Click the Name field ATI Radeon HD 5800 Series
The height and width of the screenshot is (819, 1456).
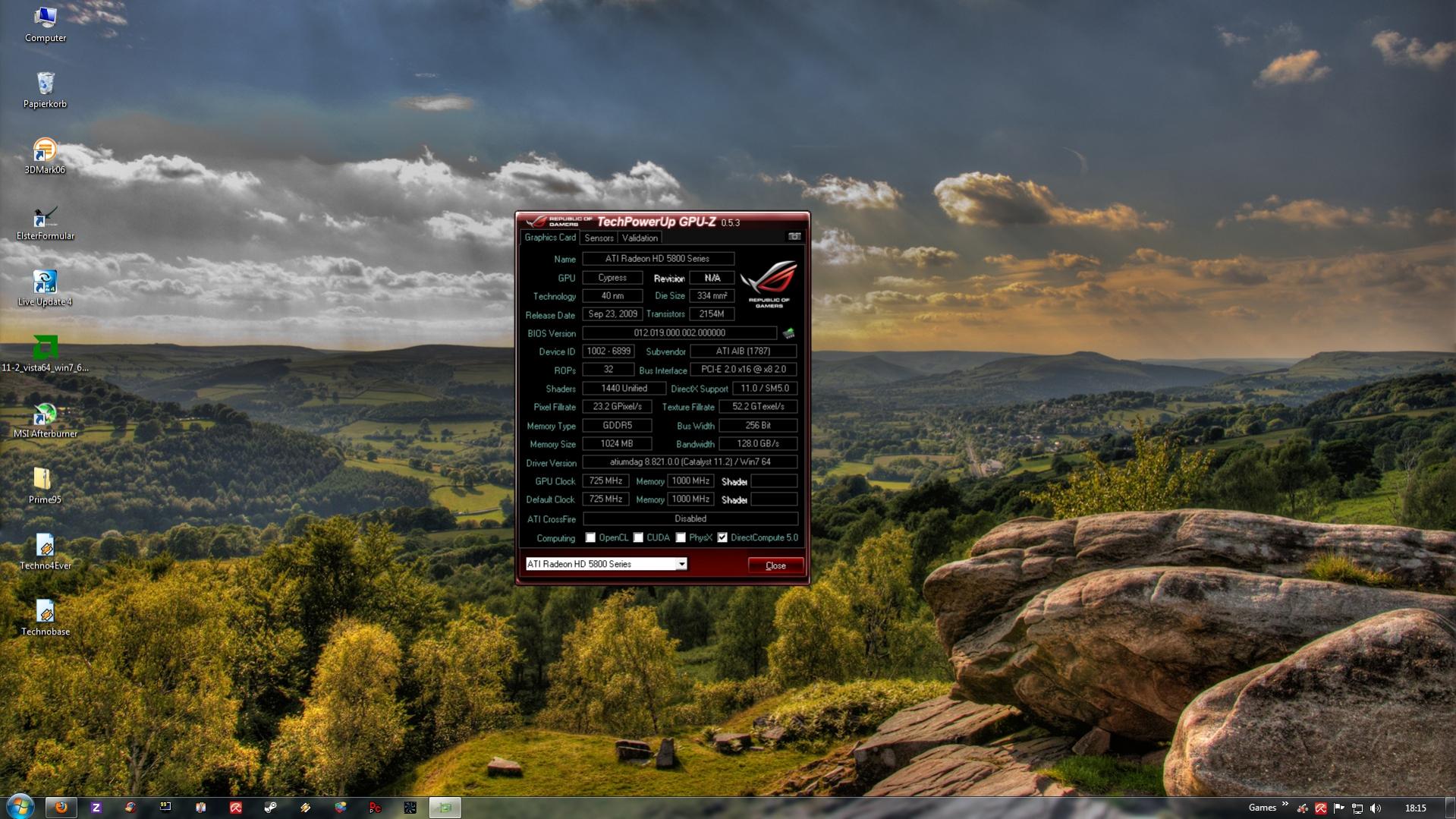(658, 259)
